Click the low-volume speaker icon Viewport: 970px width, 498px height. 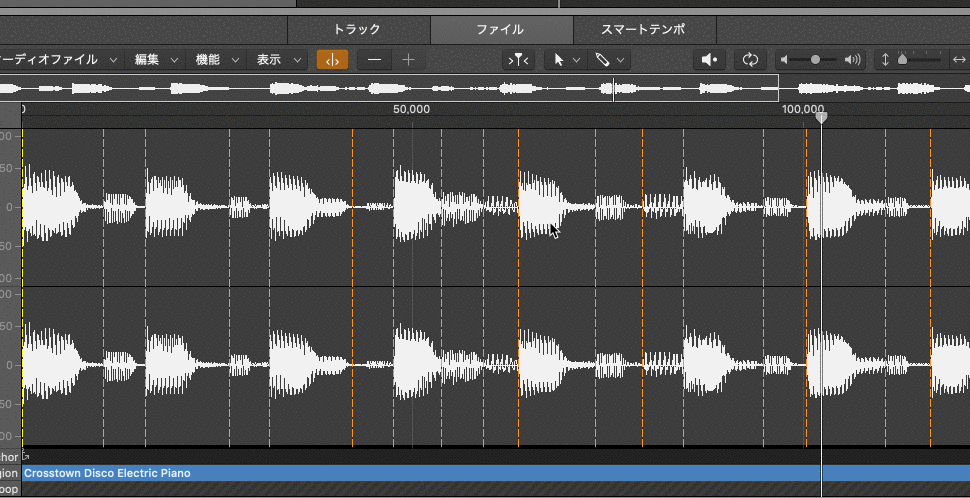point(784,60)
